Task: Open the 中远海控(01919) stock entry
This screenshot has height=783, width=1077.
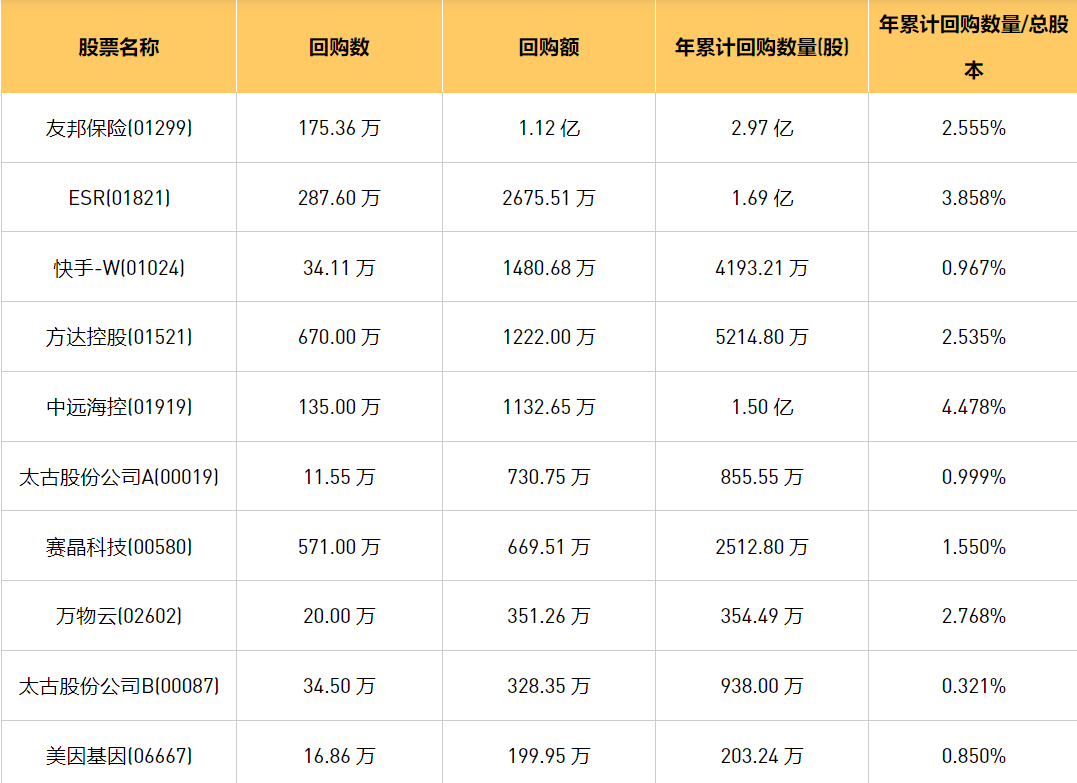Action: tap(118, 407)
